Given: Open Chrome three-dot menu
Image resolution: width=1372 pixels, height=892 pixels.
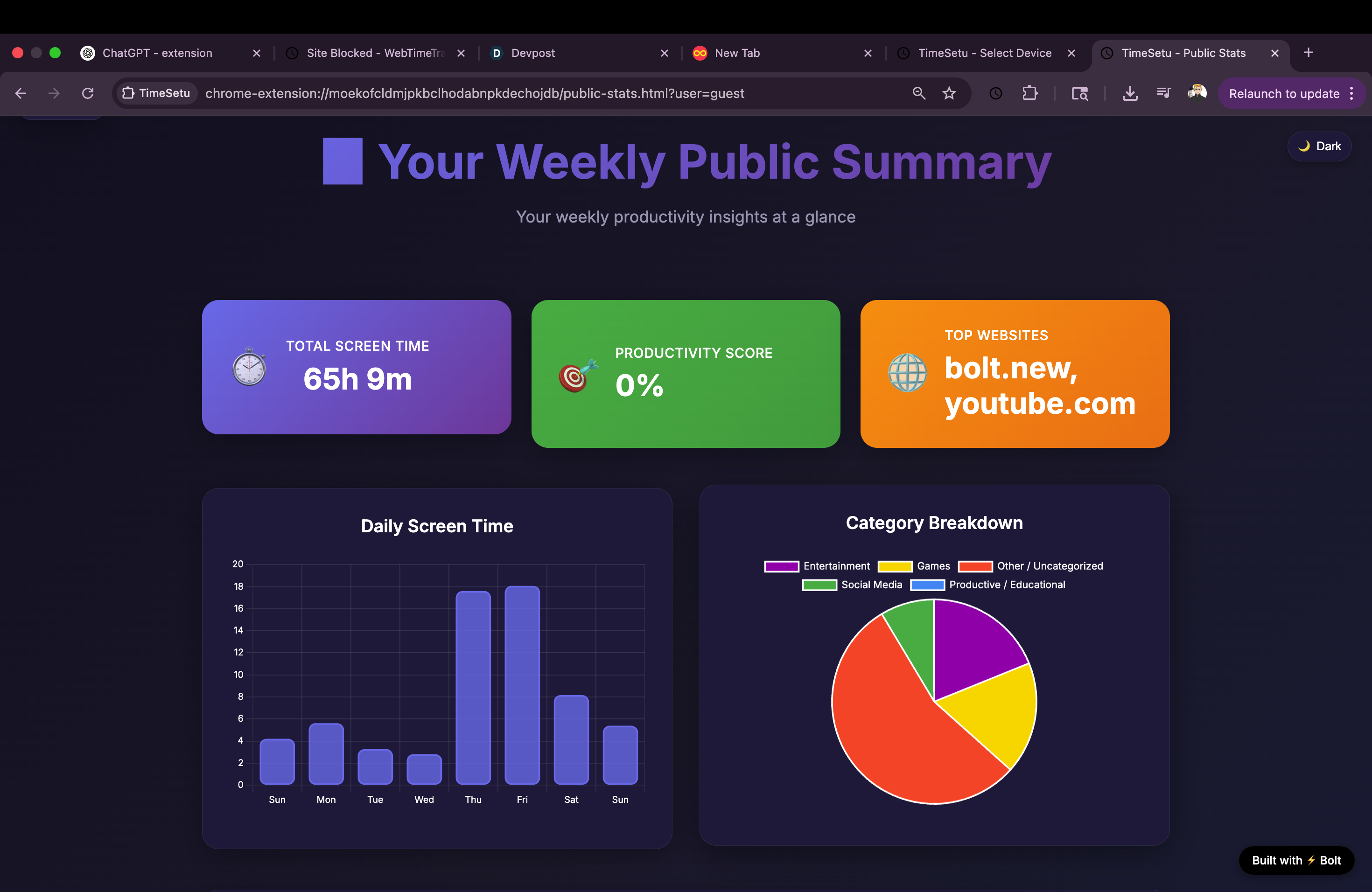Looking at the screenshot, I should pyautogui.click(x=1351, y=93).
